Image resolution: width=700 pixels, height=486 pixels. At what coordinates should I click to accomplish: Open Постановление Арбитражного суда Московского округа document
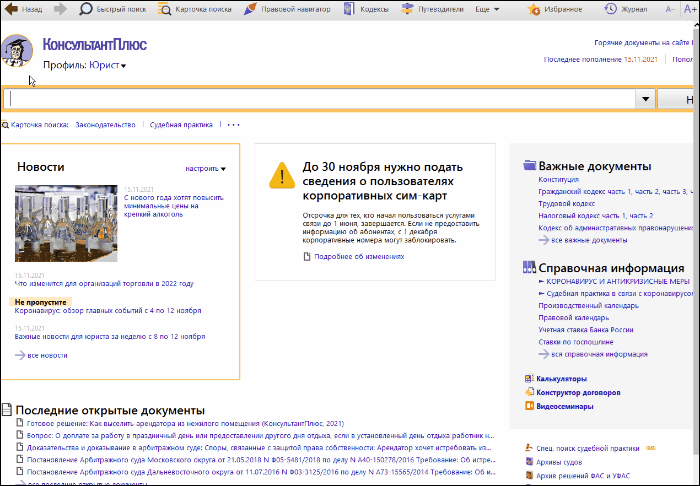(259, 460)
